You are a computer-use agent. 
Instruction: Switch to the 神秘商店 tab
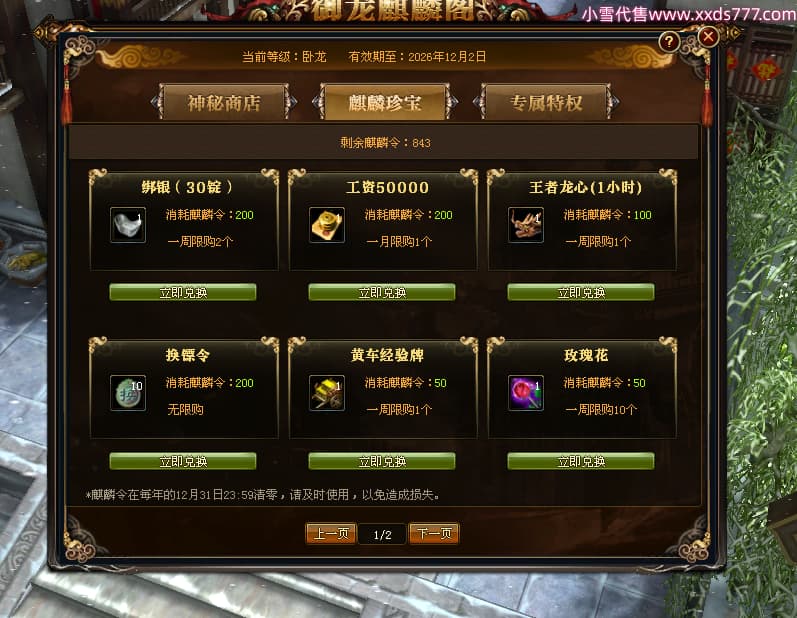click(224, 102)
